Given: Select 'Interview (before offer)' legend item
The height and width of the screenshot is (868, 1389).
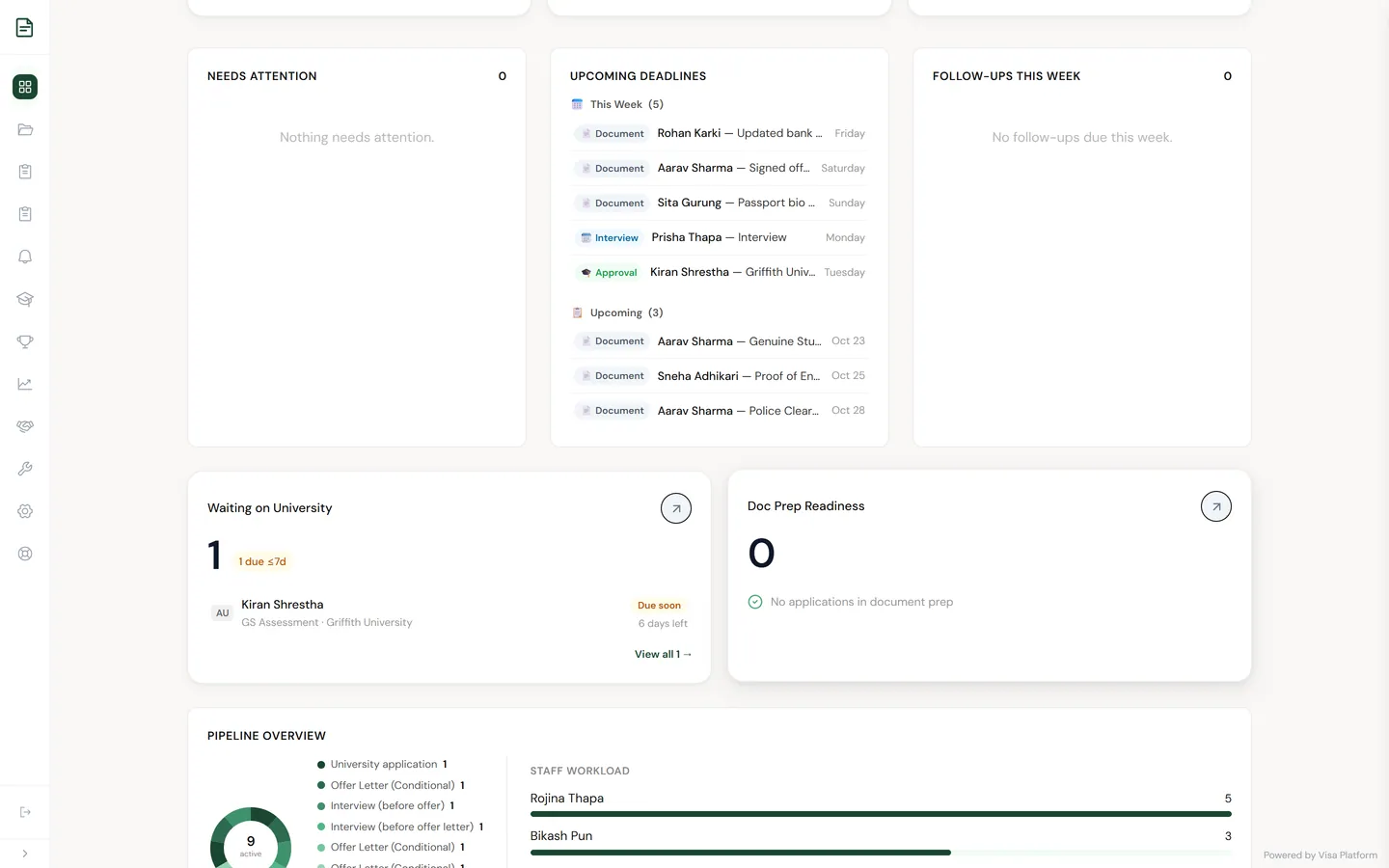Looking at the screenshot, I should coord(386,806).
